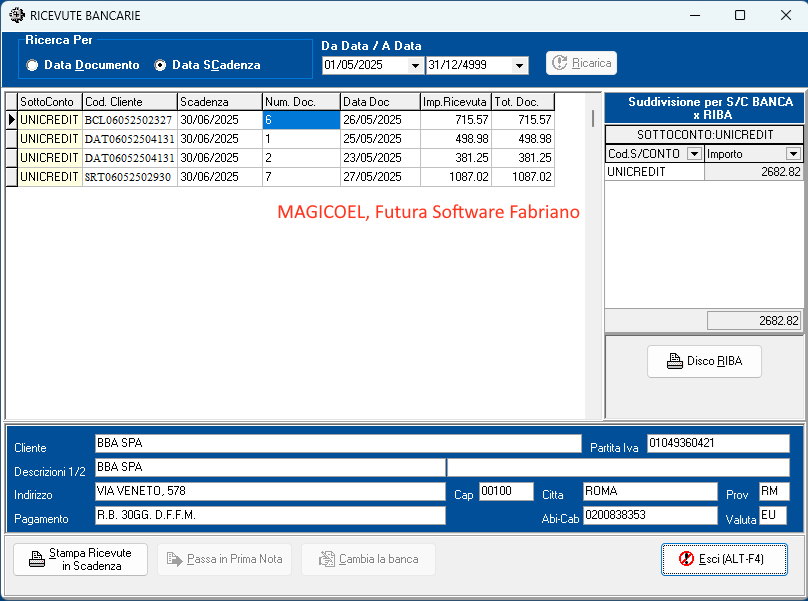This screenshot has height=601, width=808.
Task: Click the Imp.Ricevuta column header
Action: [x=456, y=102]
